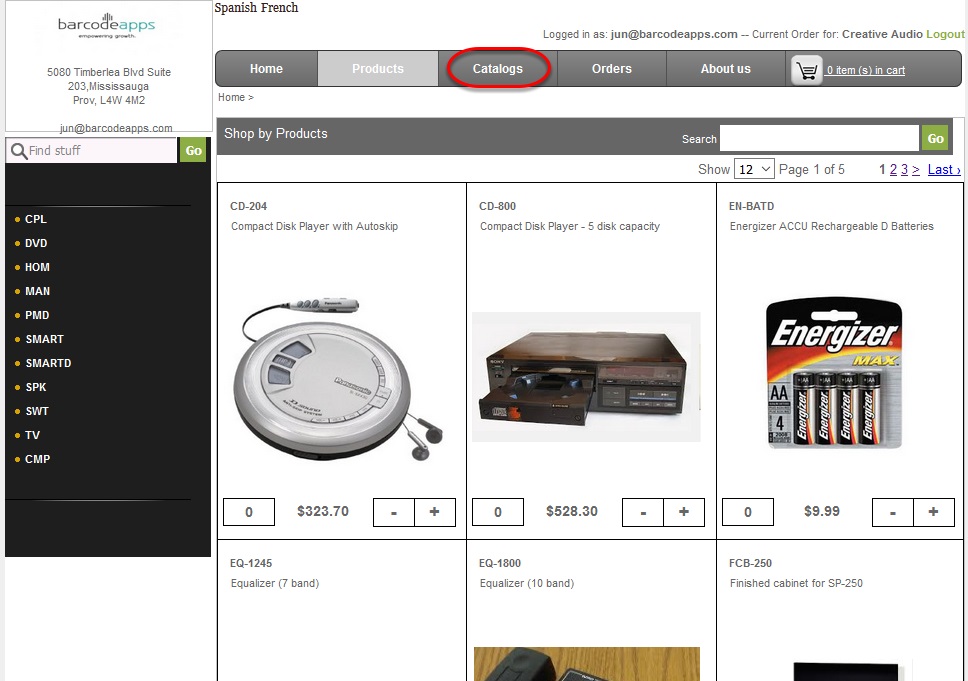968x681 pixels.
Task: Click the Equalizer (7 band) description
Action: tap(275, 583)
